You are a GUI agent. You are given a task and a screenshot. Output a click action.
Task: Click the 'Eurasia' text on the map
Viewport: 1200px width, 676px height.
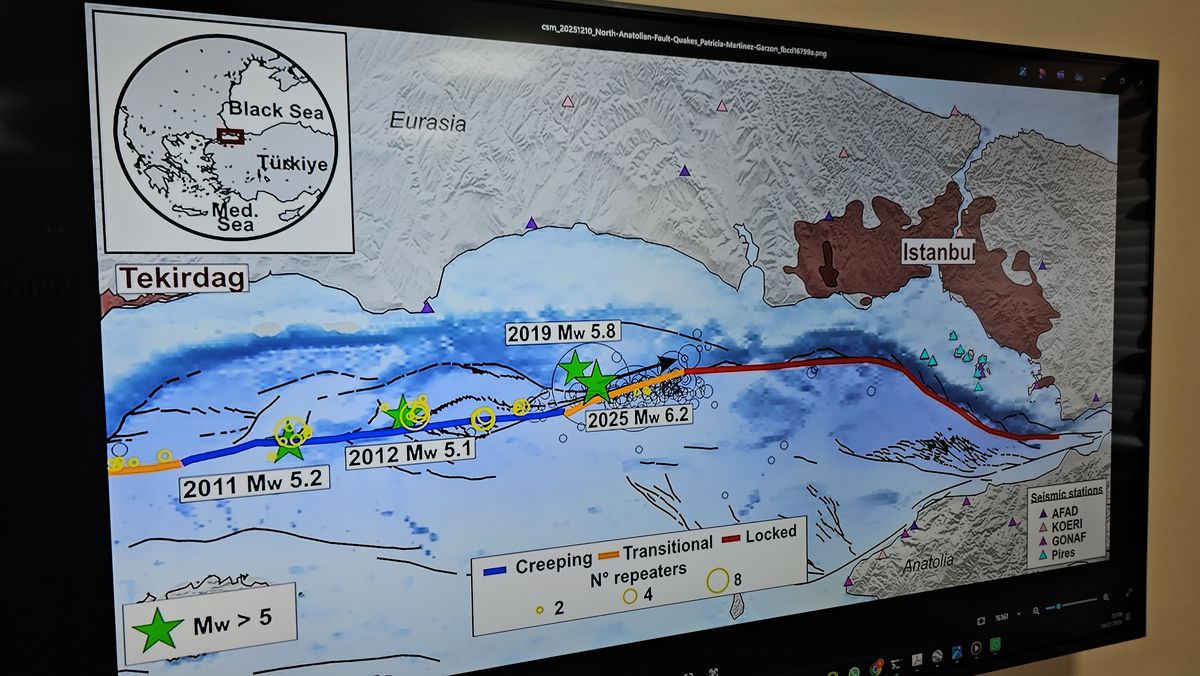pyautogui.click(x=428, y=123)
